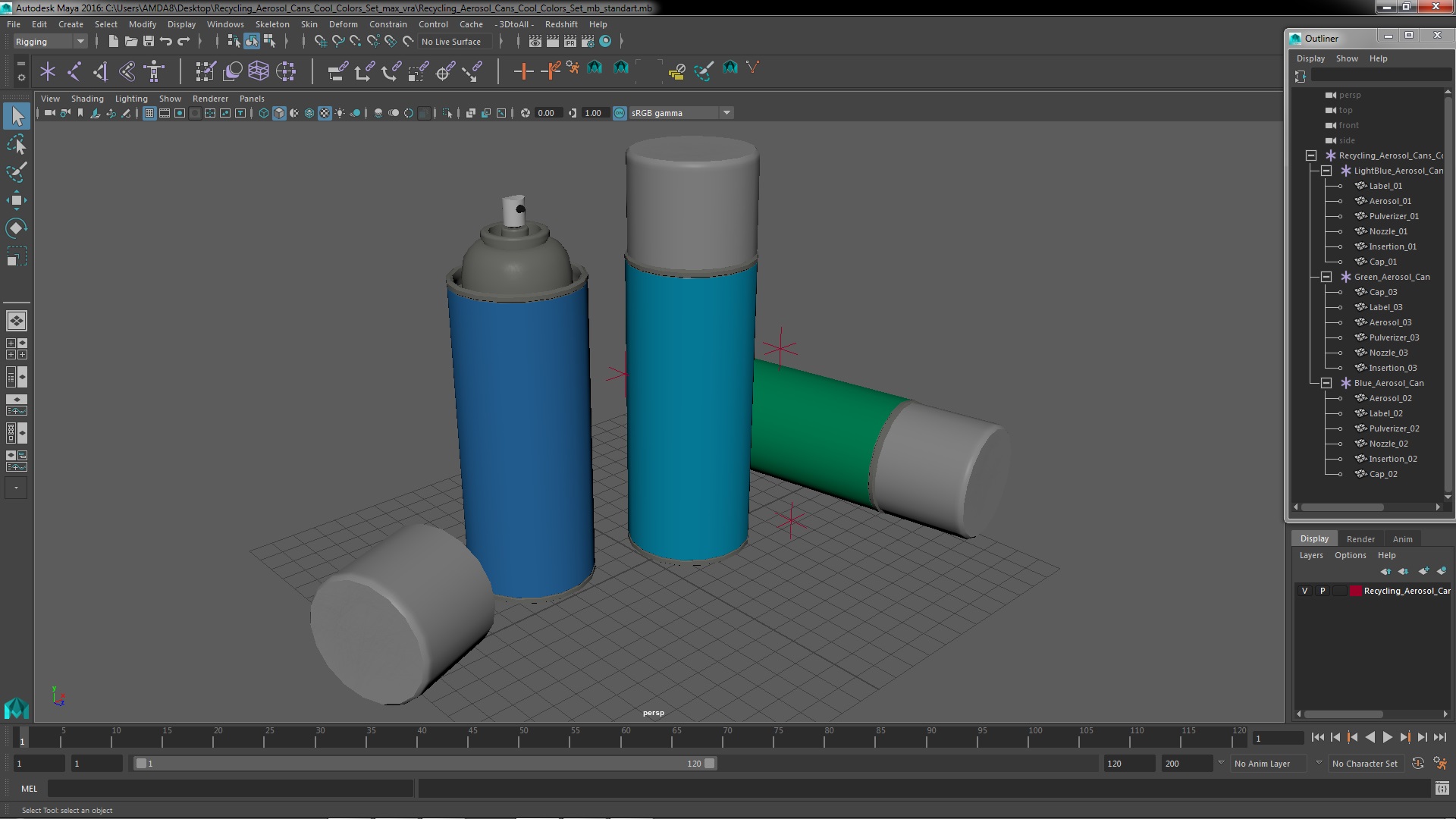Toggle layer playback P box
The image size is (1456, 819).
(1323, 591)
